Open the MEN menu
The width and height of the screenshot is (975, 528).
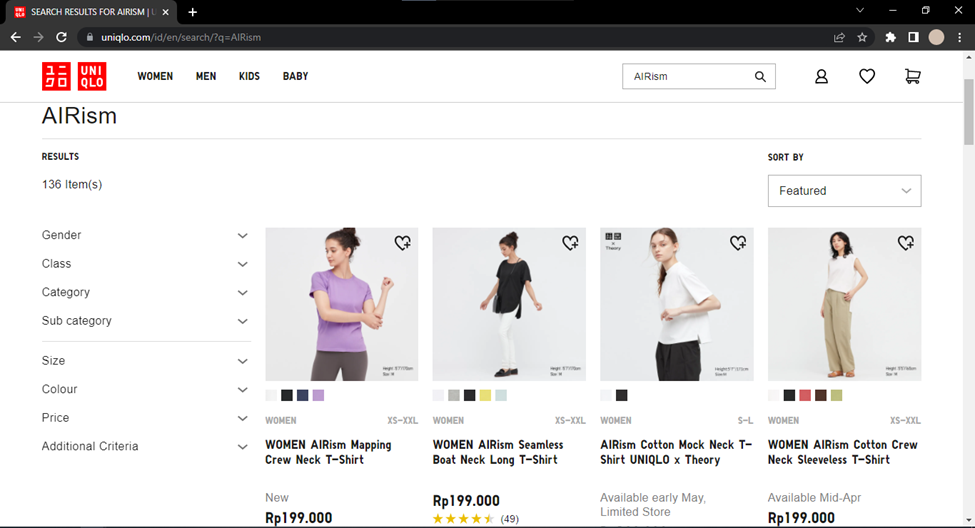click(x=206, y=76)
